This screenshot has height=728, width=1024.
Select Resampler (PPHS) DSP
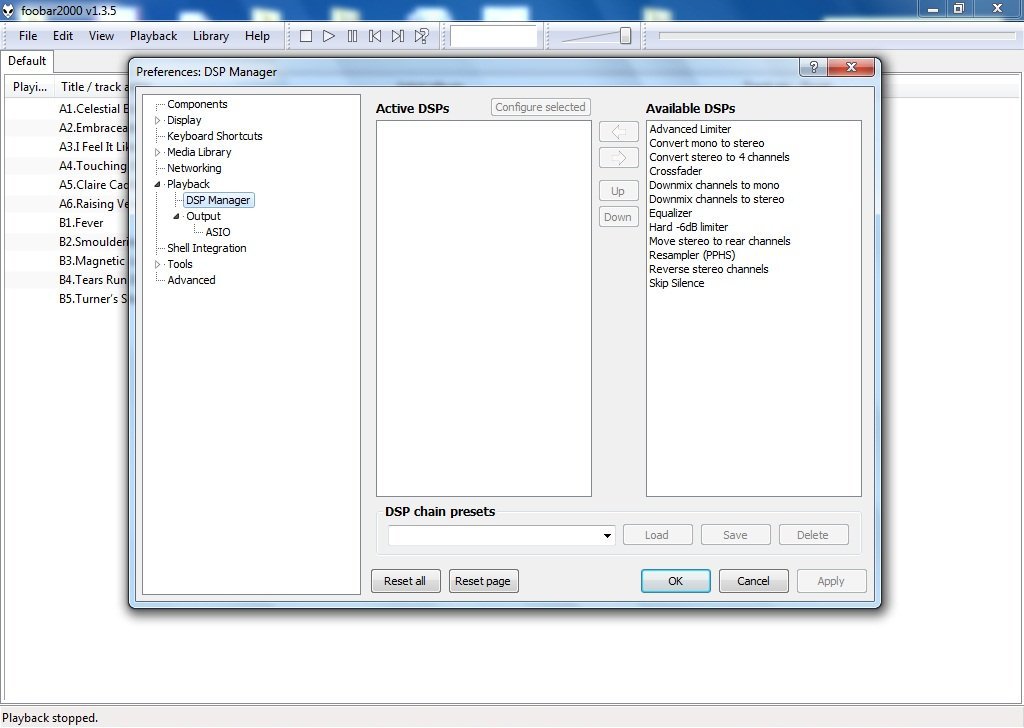pos(692,255)
